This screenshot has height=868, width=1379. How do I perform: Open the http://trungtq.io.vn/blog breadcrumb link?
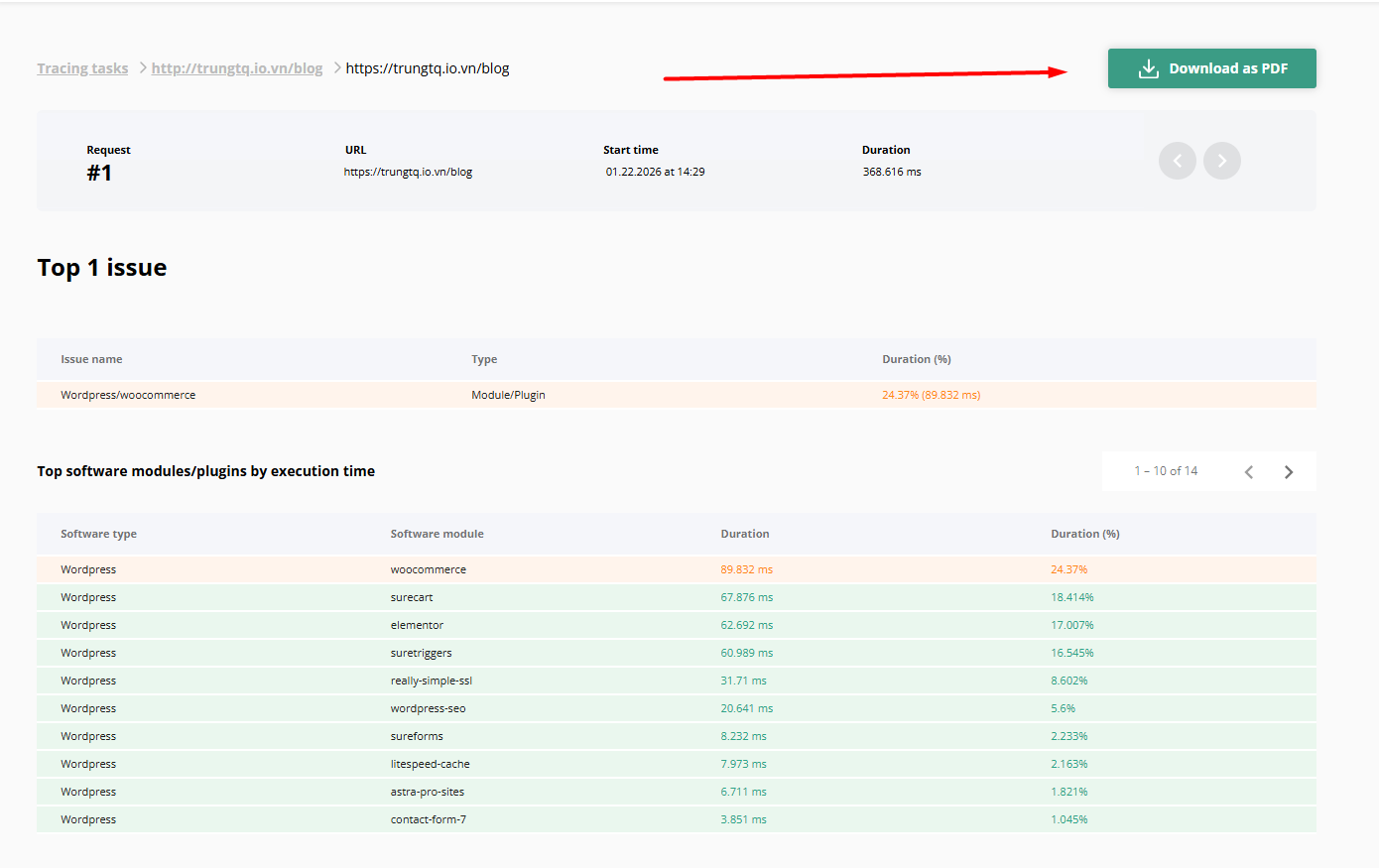click(237, 68)
